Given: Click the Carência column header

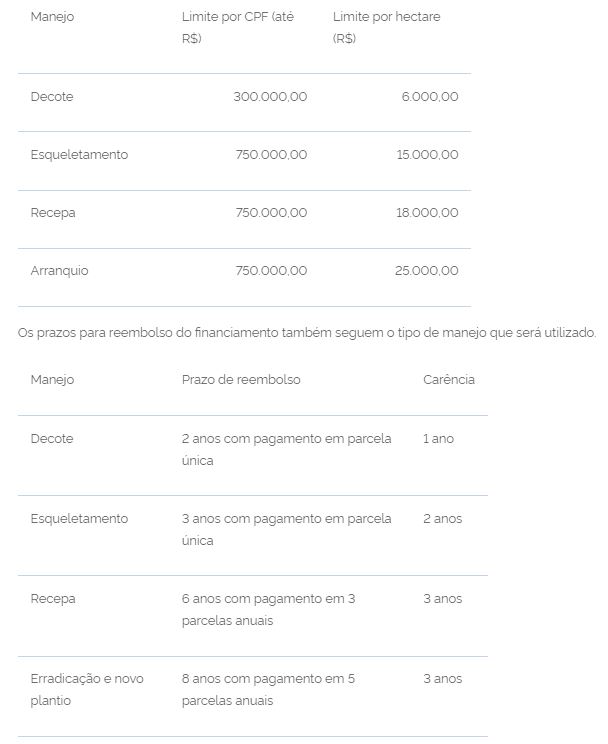Looking at the screenshot, I should click(x=448, y=380).
